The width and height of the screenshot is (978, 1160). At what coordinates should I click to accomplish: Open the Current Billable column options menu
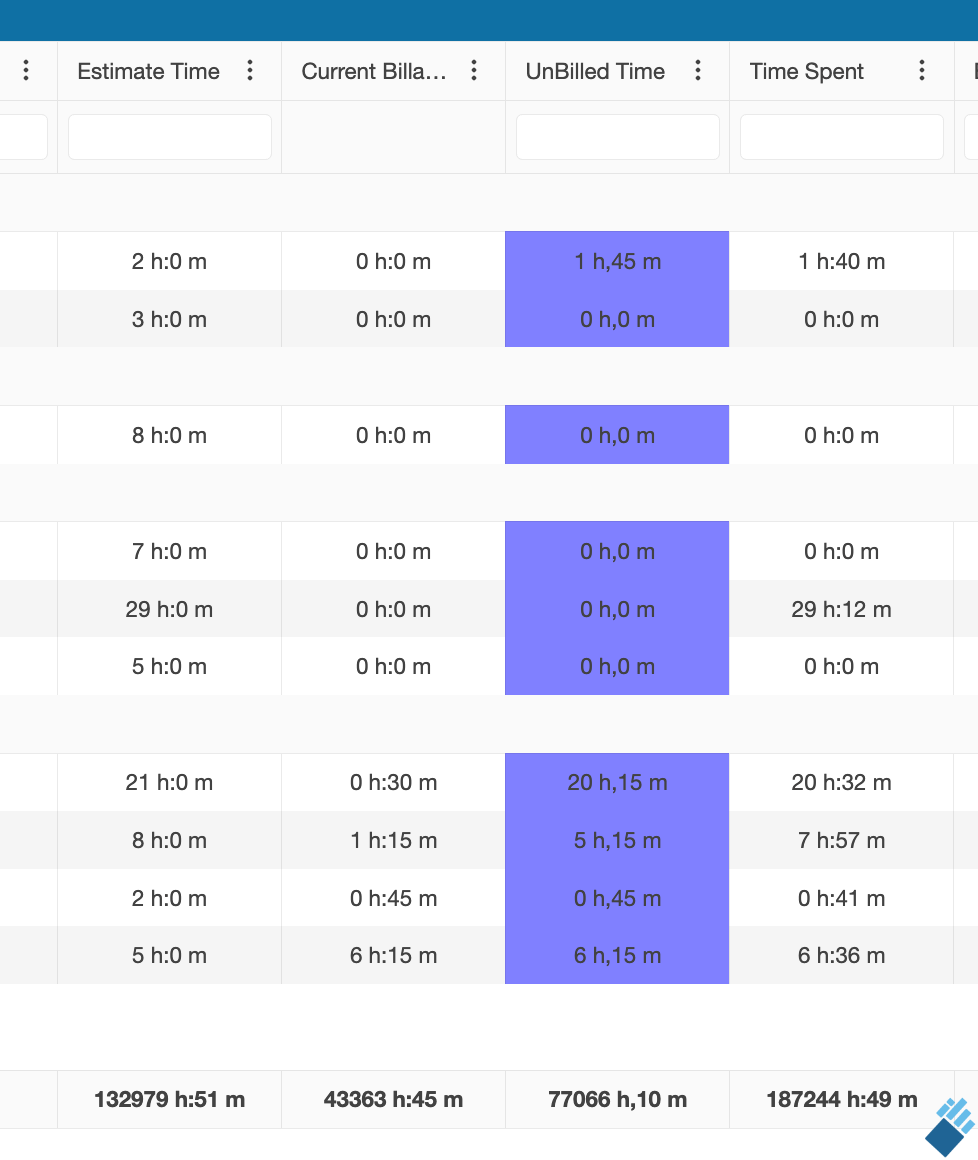click(x=474, y=70)
